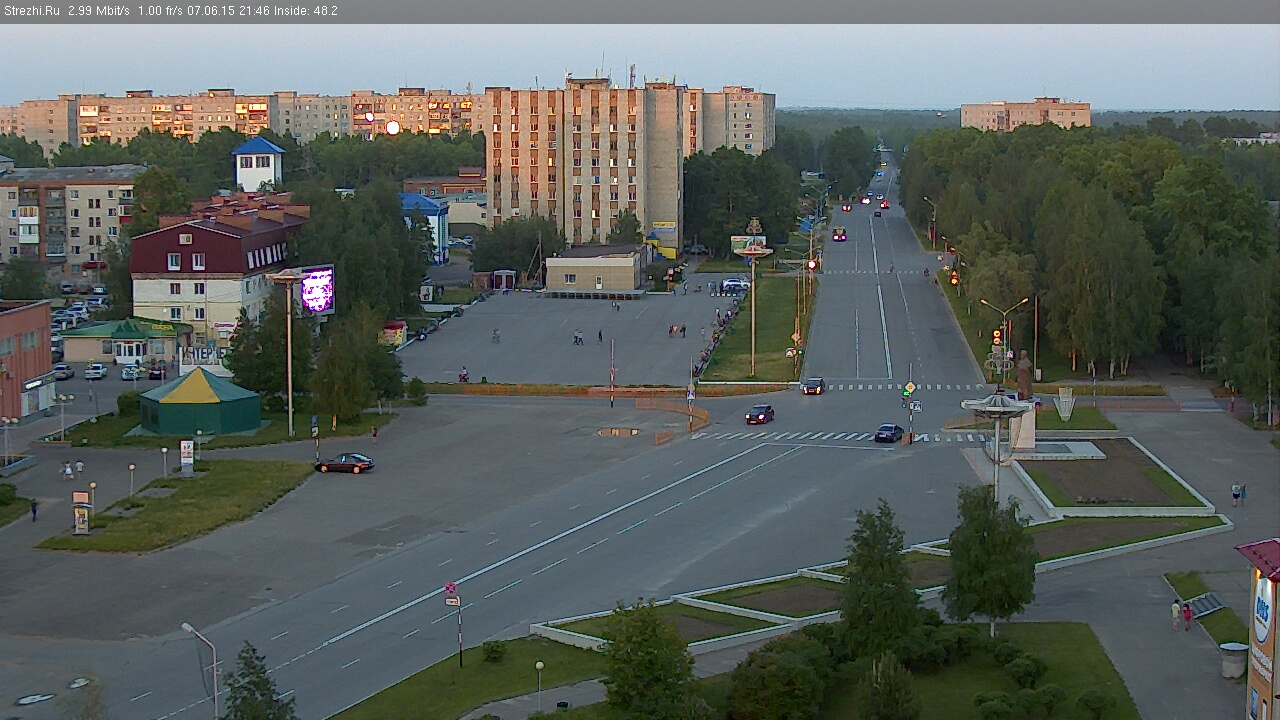Select the Inside: 48.2 temperature reading
This screenshot has width=1280, height=720.
307,11
